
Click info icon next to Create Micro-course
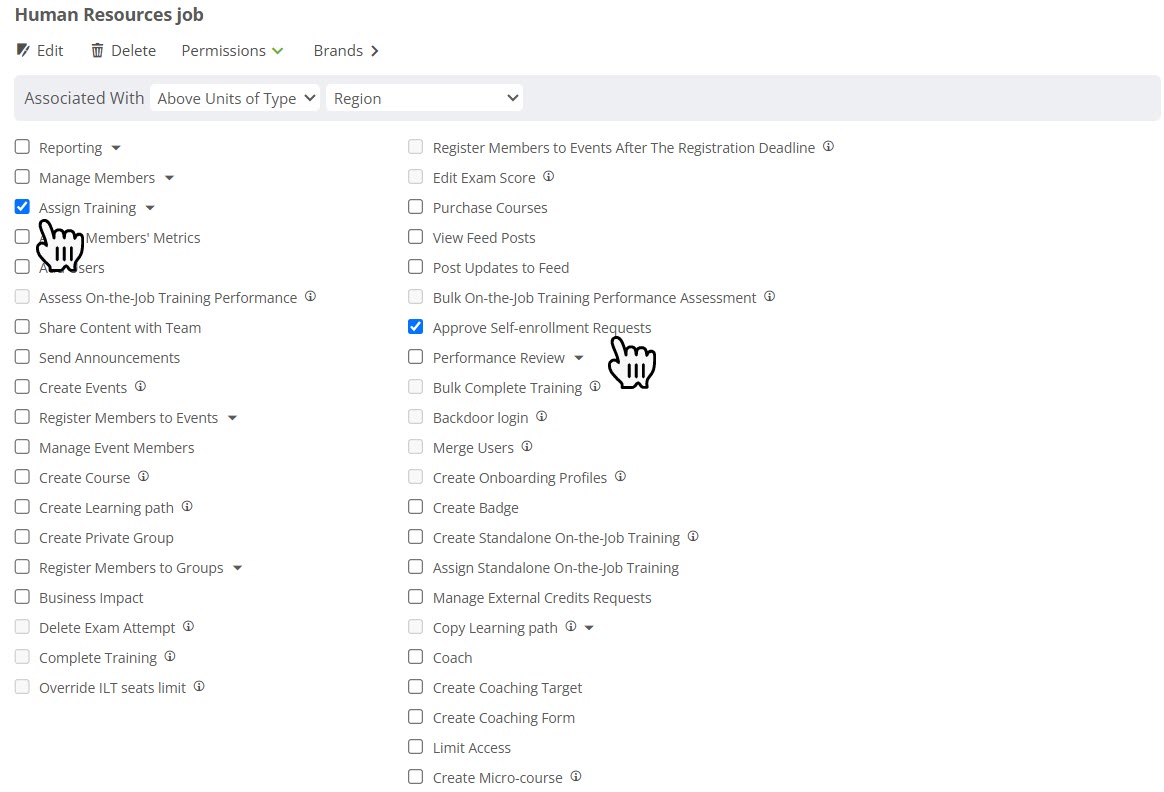click(576, 777)
